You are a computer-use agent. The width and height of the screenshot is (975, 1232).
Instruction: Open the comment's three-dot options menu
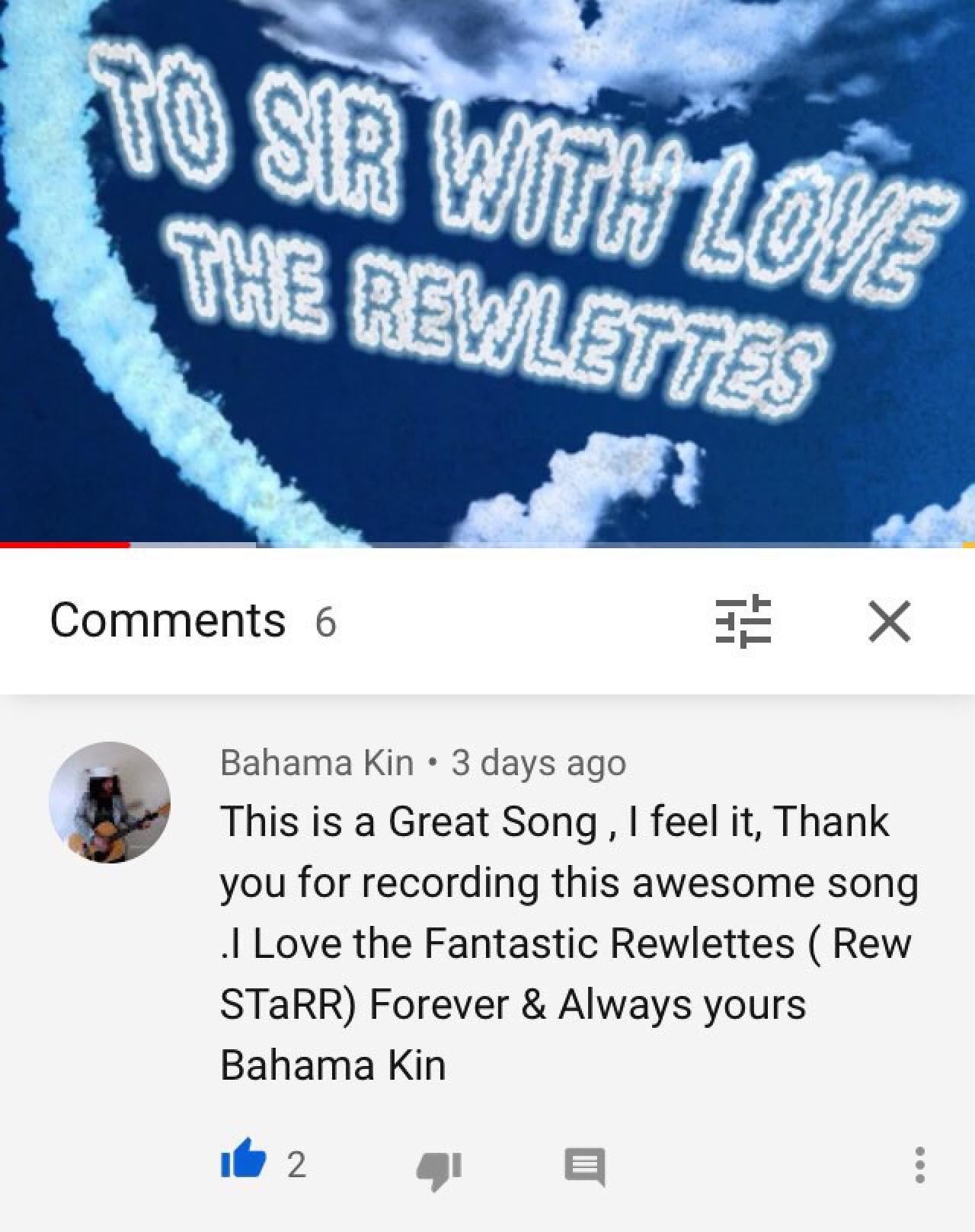(x=919, y=1165)
